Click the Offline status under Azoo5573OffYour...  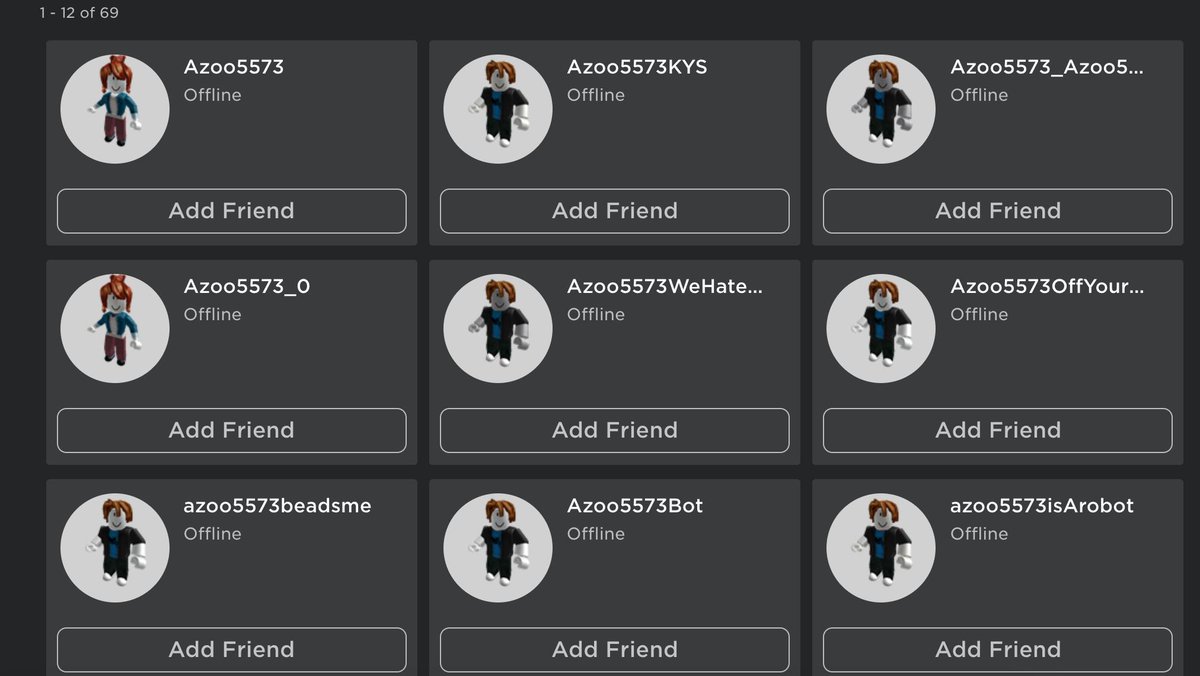pyautogui.click(x=979, y=314)
